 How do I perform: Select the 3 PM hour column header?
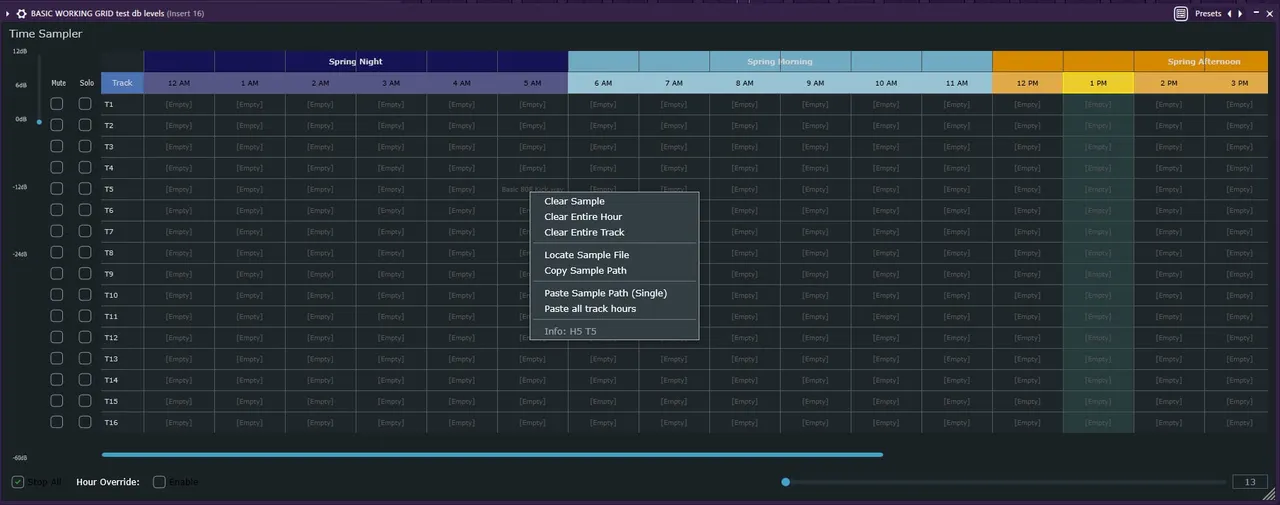tap(1239, 83)
